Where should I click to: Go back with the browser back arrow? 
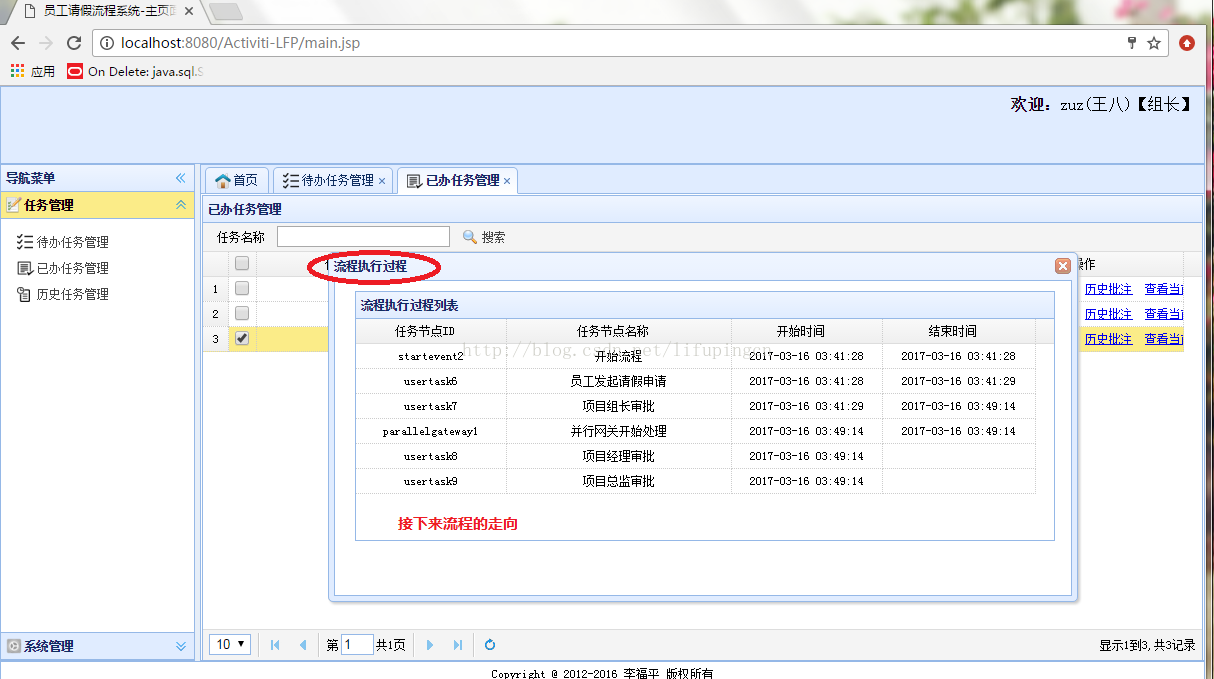pyautogui.click(x=18, y=43)
